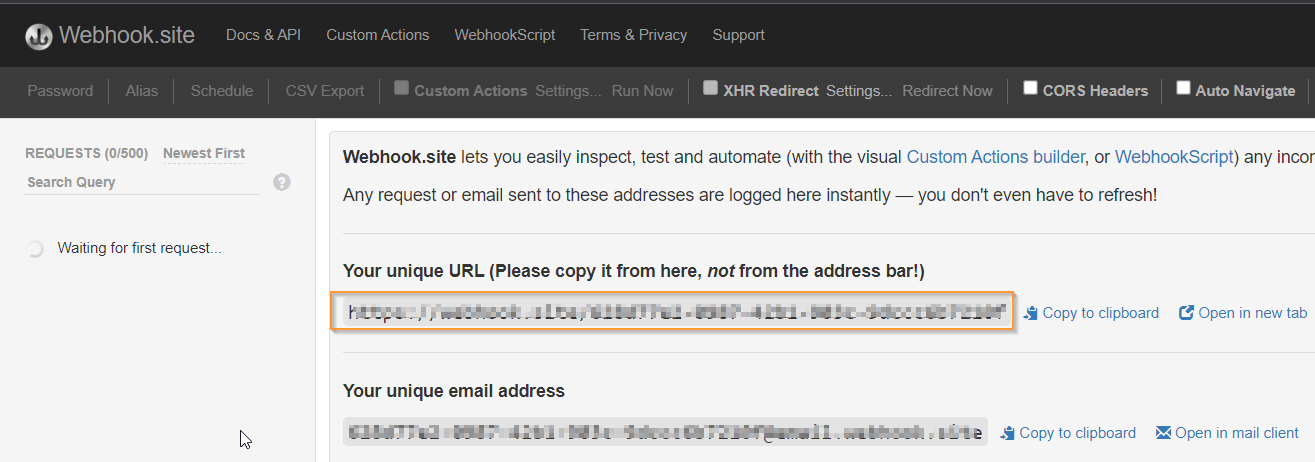The height and width of the screenshot is (462, 1315).
Task: Open the Schedule option
Action: 222,91
